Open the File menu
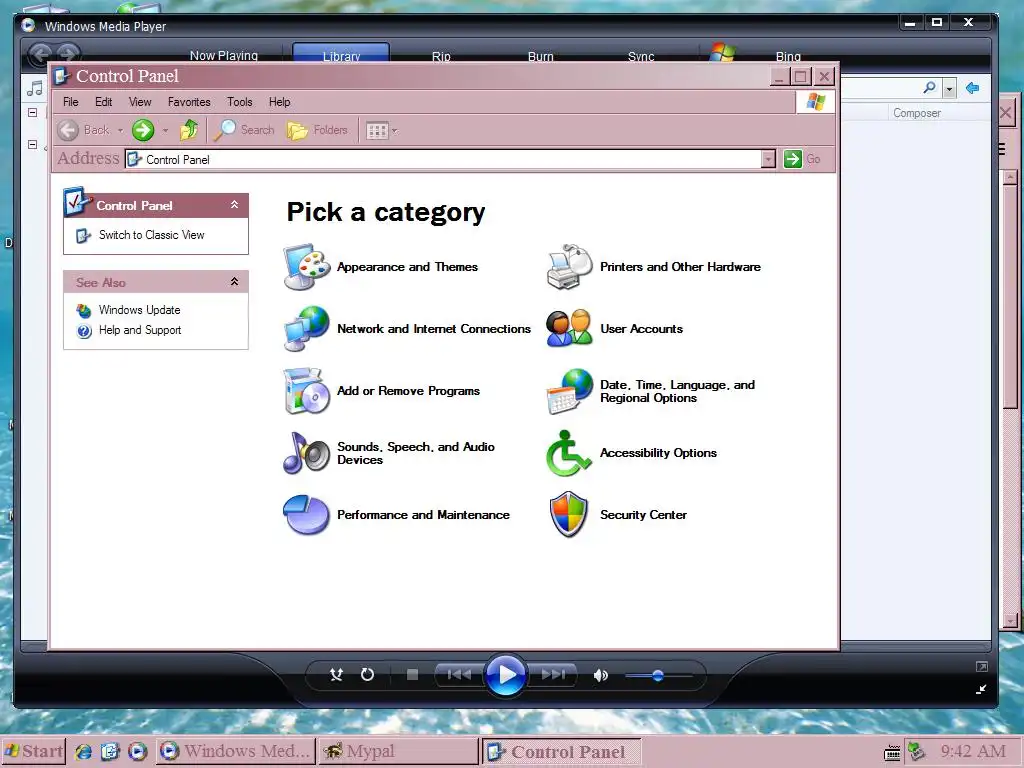 pyautogui.click(x=71, y=102)
